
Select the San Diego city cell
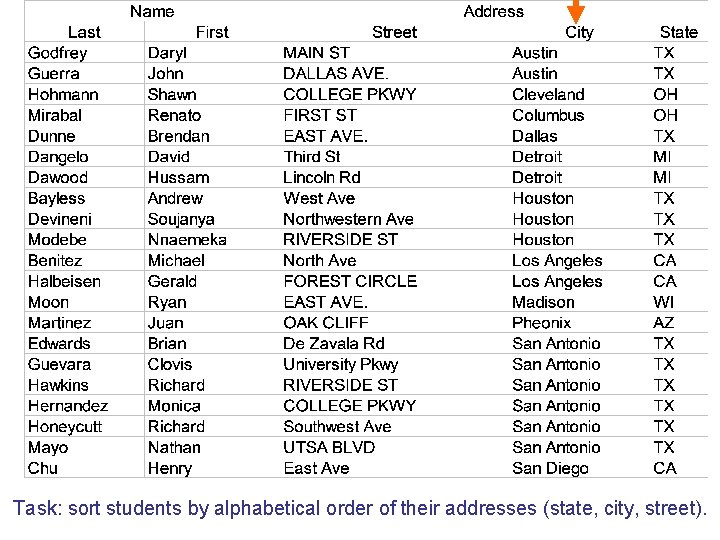tap(550, 468)
